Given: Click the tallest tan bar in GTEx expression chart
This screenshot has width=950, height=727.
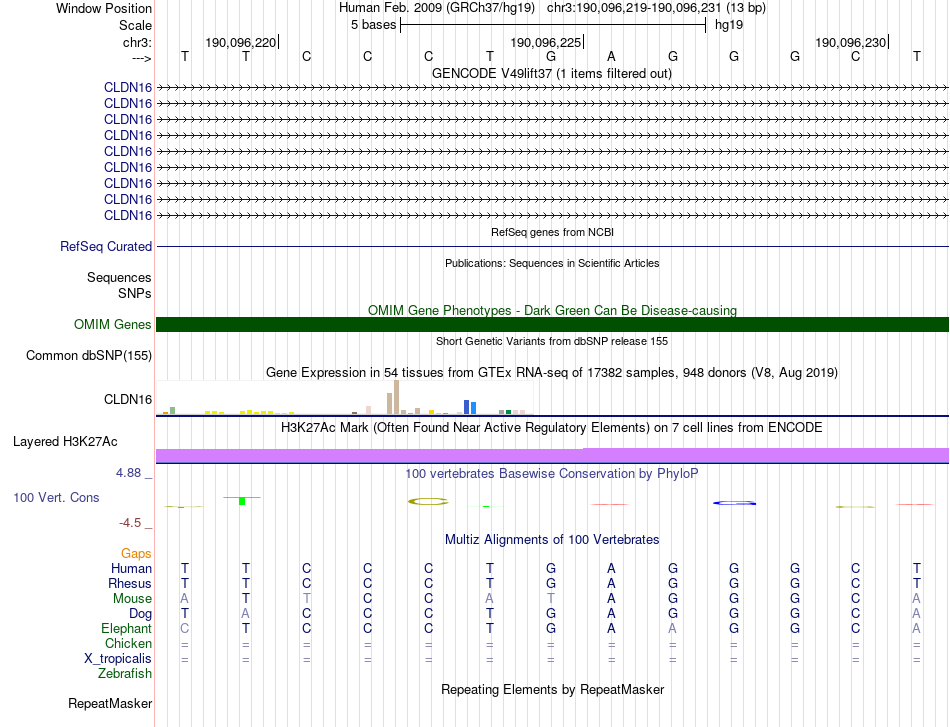Looking at the screenshot, I should 396,397.
